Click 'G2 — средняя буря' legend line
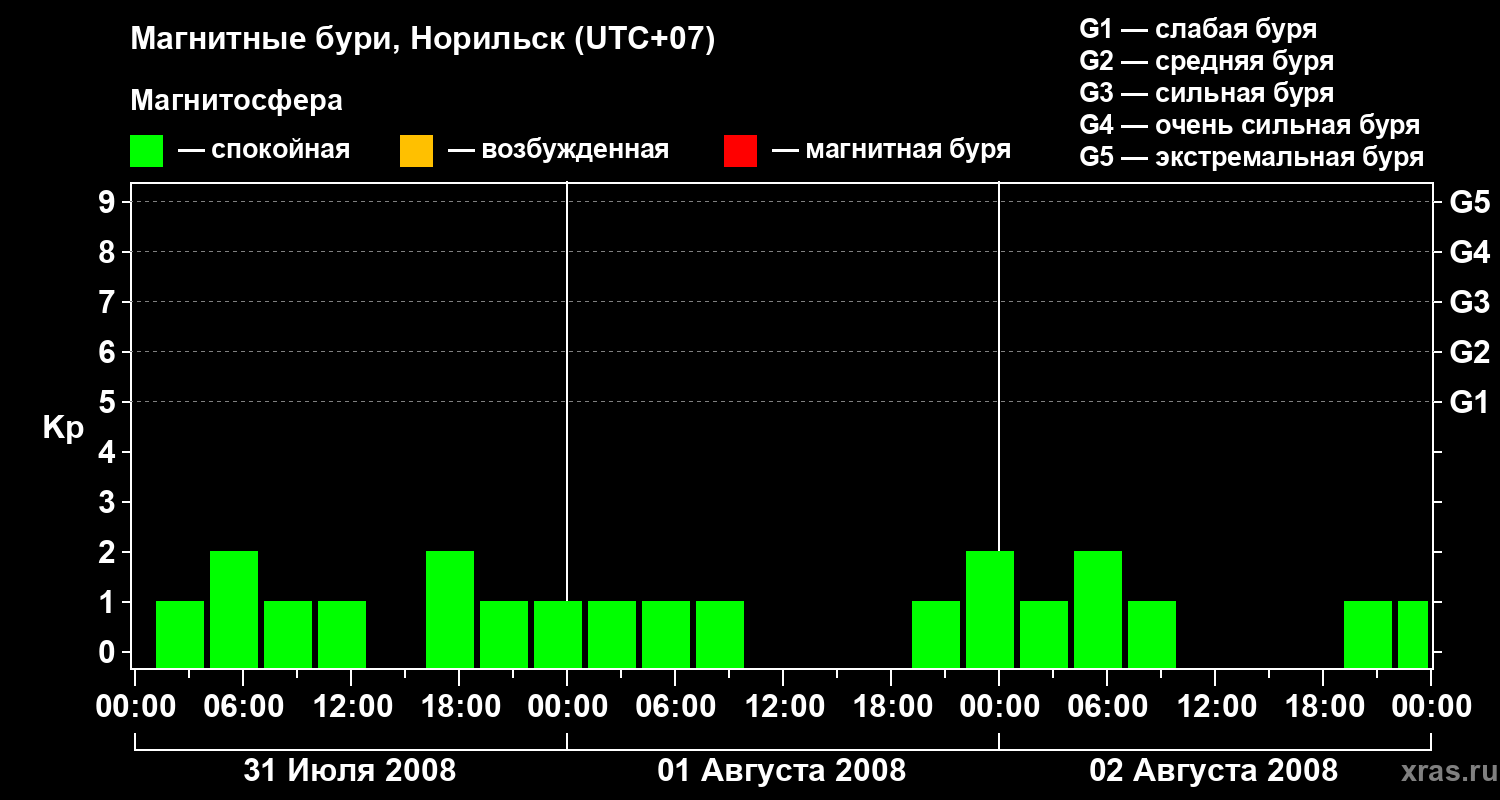The width and height of the screenshot is (1500, 800). pyautogui.click(x=1206, y=61)
